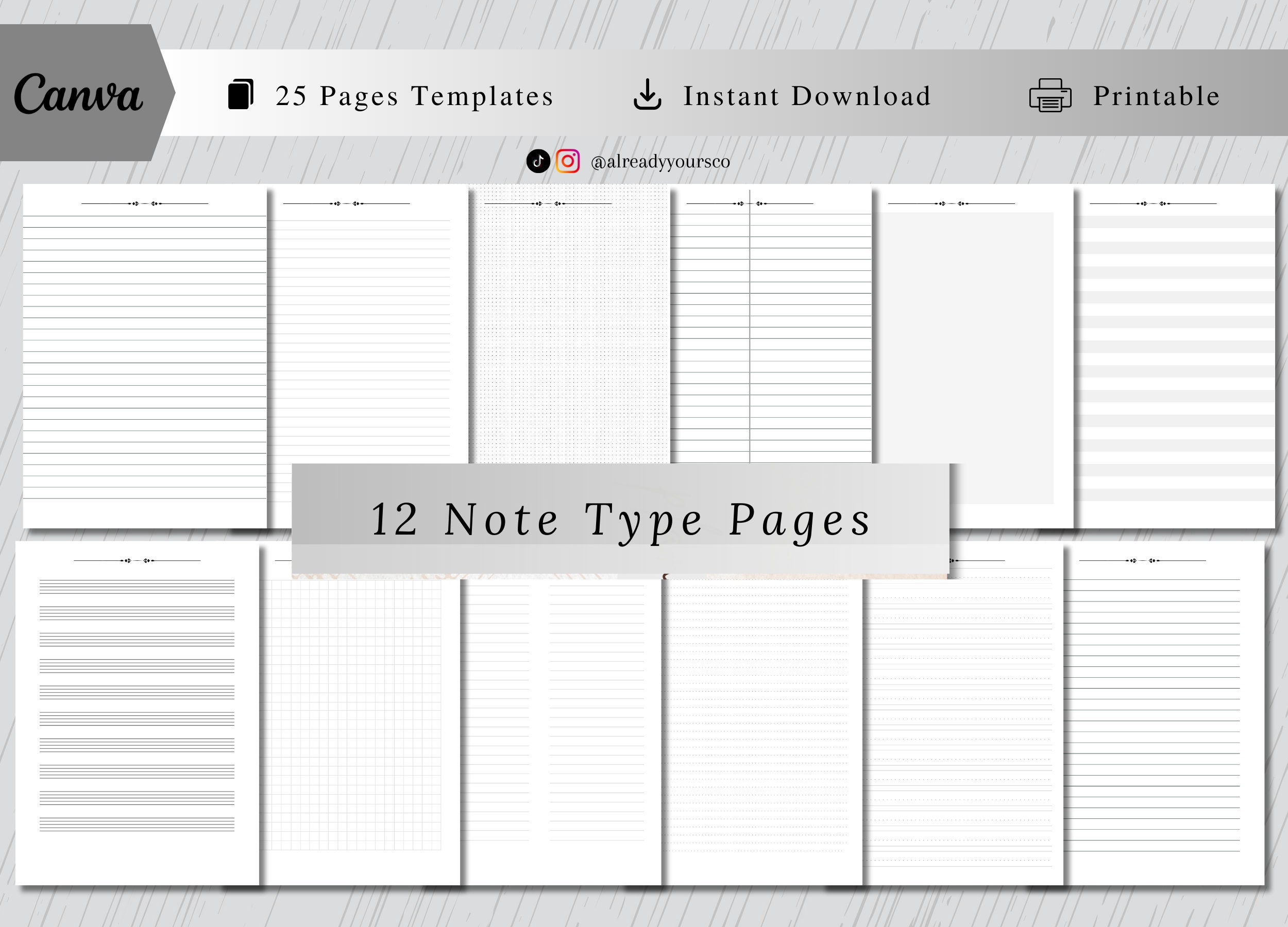Select the dark ruled lines page thumbnail

point(145,356)
